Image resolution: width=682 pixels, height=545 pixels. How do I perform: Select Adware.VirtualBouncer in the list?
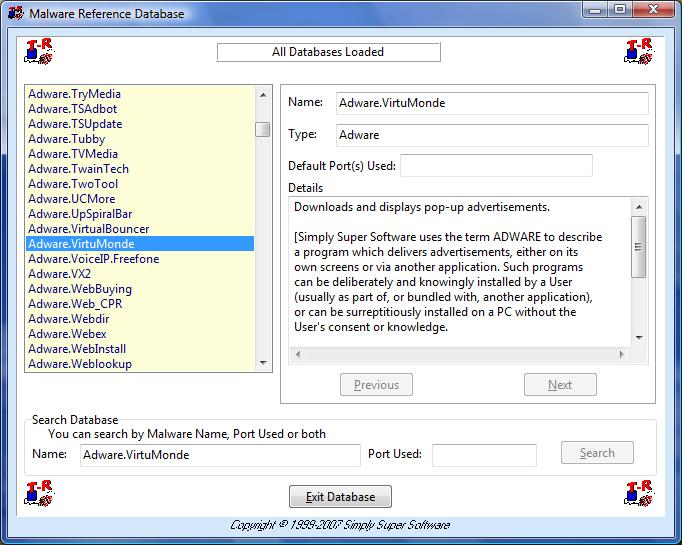tap(140, 229)
